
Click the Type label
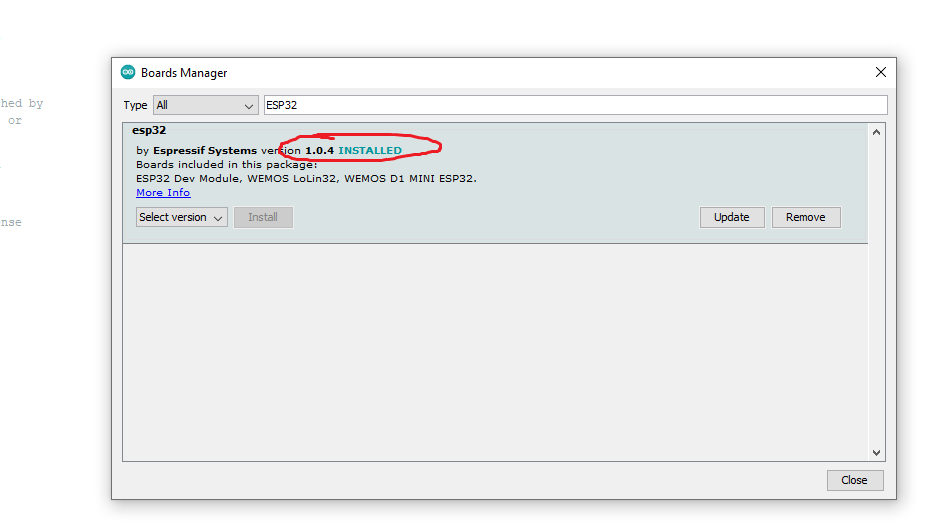(135, 105)
